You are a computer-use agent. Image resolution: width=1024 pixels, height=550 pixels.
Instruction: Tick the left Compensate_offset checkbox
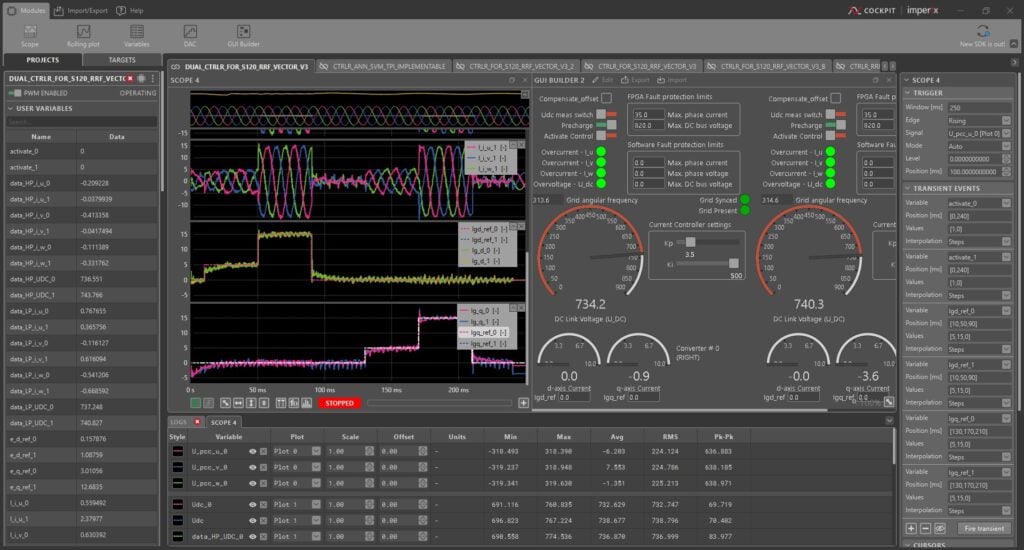(606, 98)
